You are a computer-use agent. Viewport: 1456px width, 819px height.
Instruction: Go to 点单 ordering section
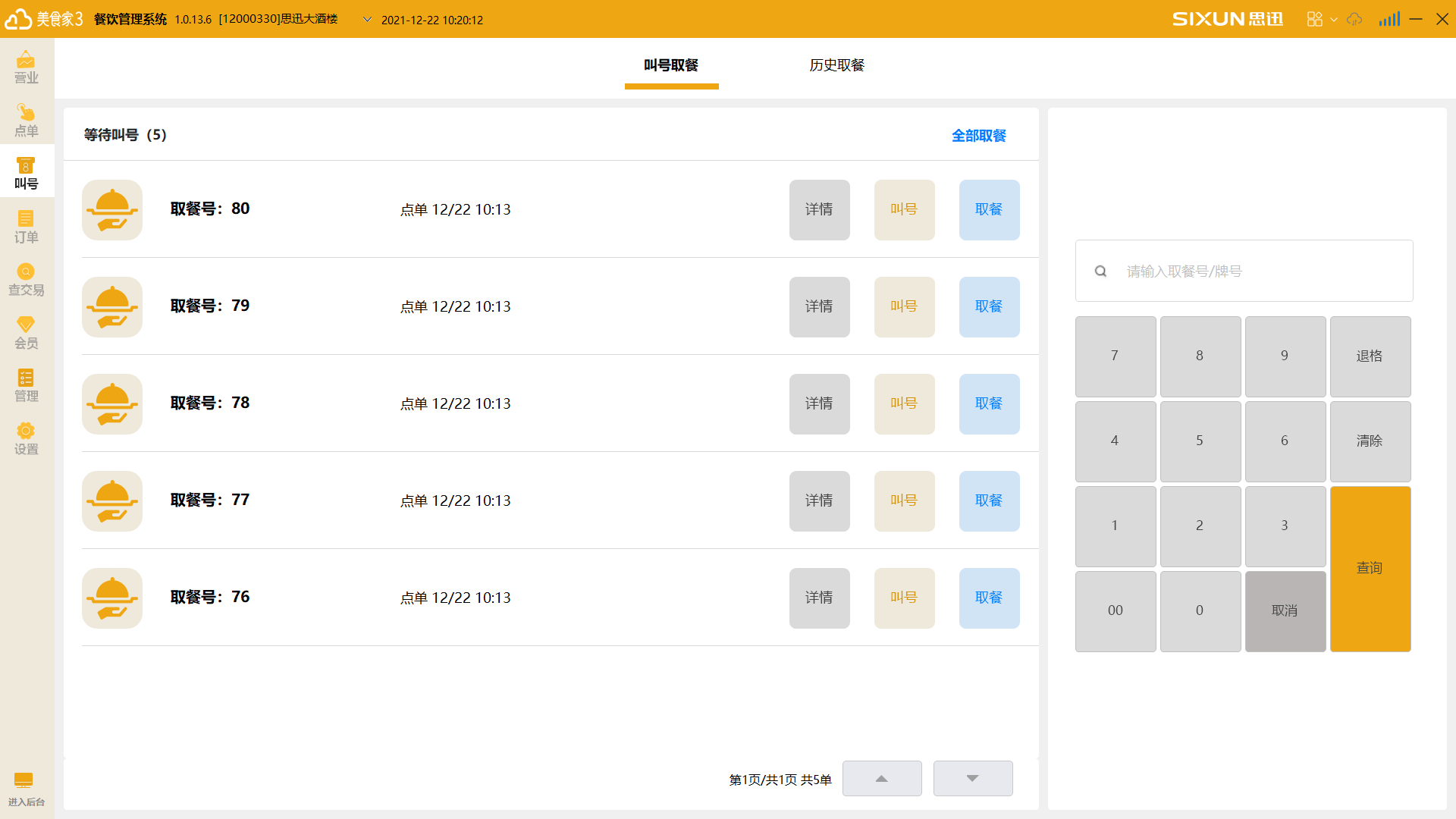tap(27, 120)
